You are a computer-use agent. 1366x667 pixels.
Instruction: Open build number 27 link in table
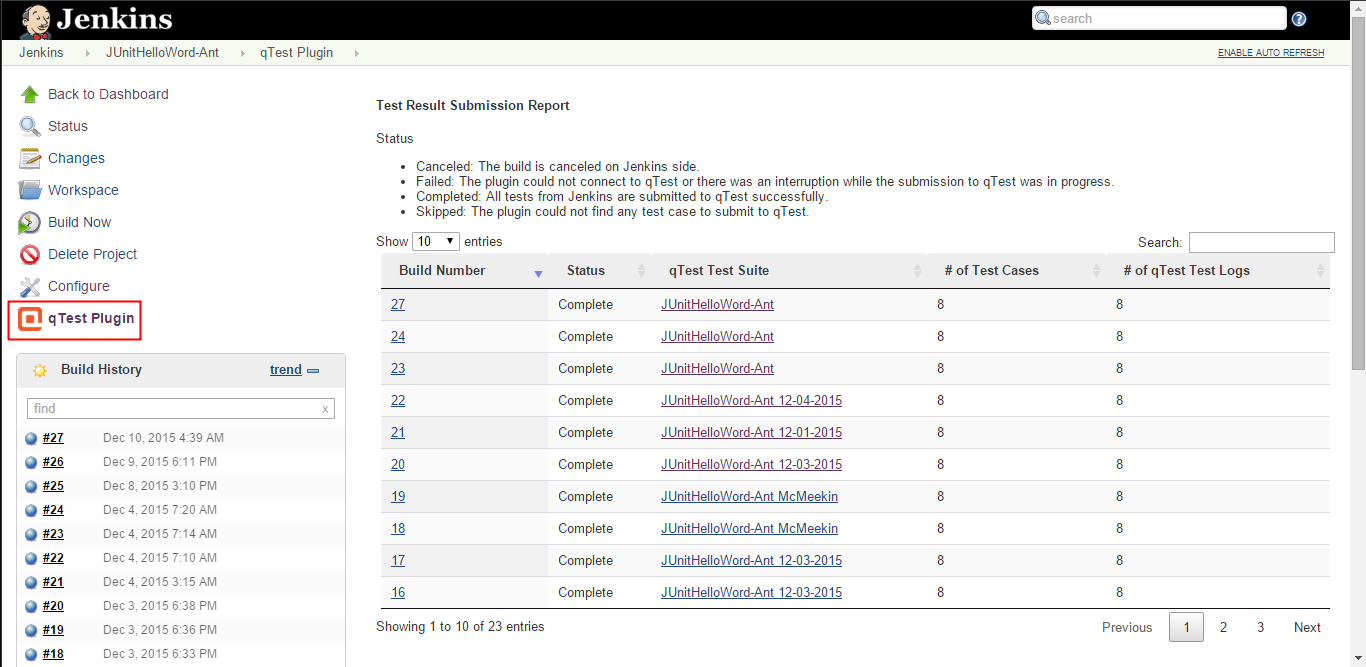[x=398, y=305]
